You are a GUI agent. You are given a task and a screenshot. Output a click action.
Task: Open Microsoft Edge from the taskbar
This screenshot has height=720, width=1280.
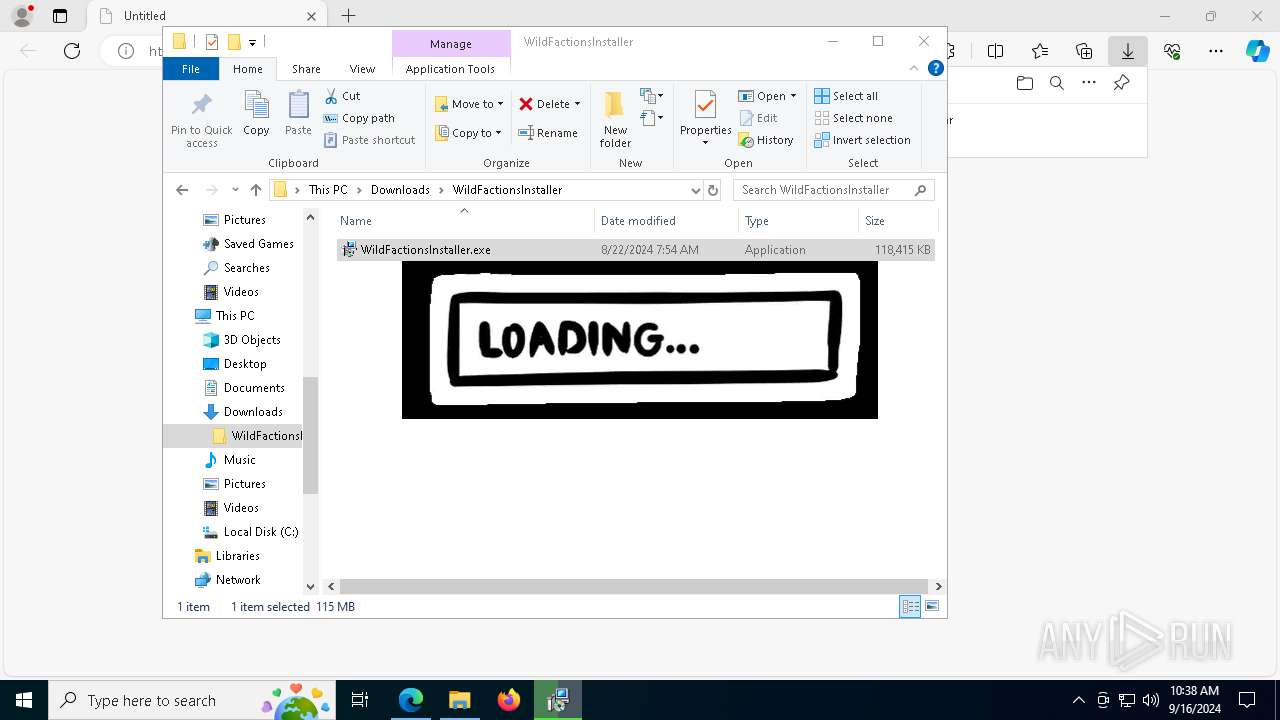click(411, 700)
